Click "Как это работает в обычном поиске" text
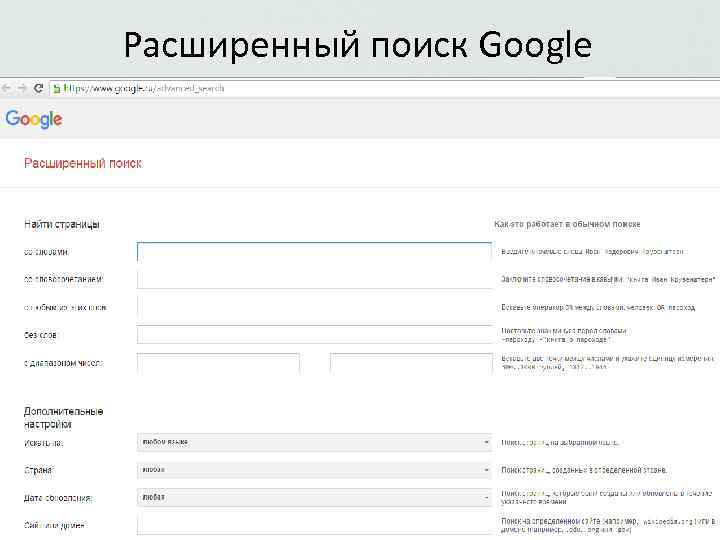 567,224
